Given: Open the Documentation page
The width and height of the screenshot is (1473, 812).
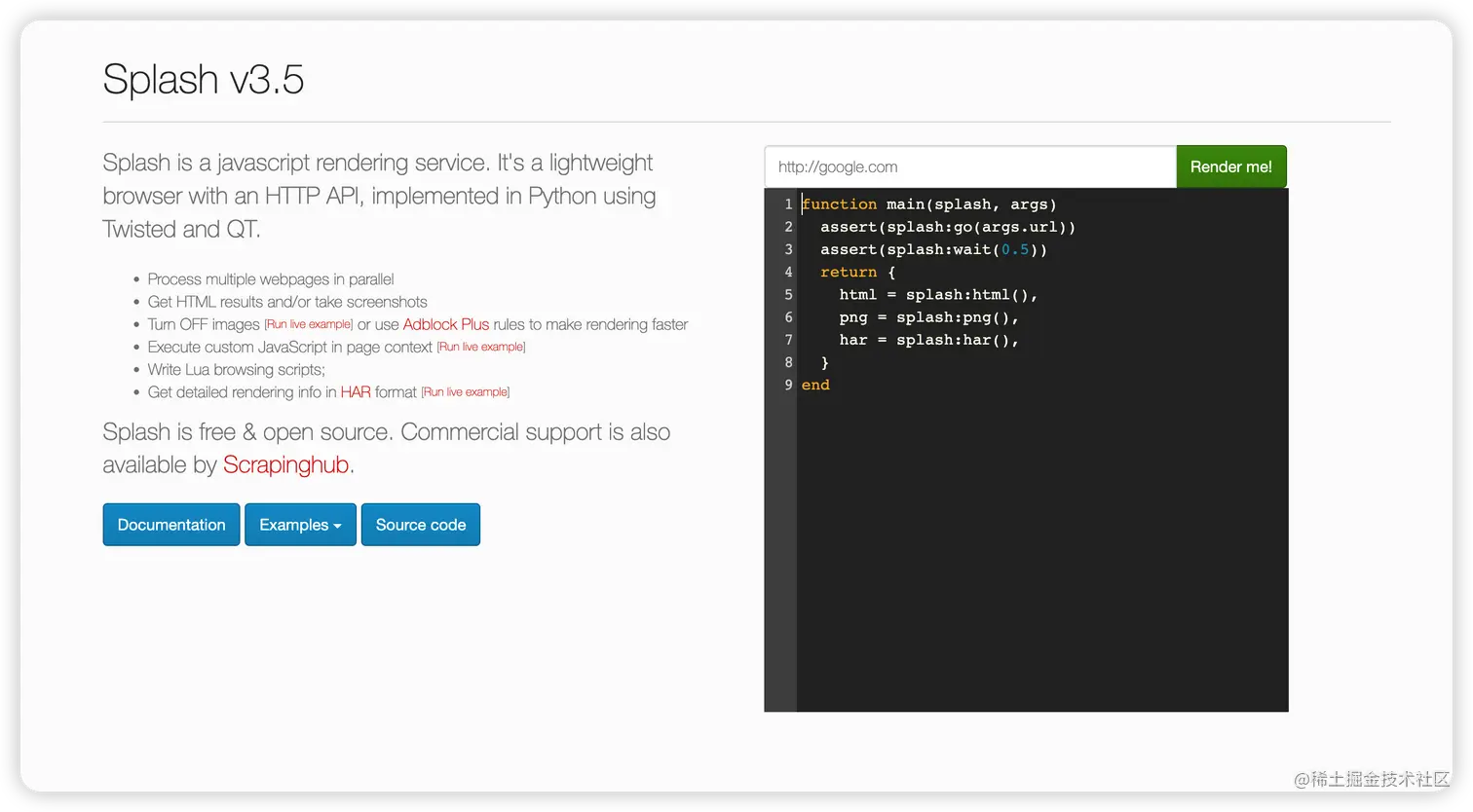Looking at the screenshot, I should click(x=171, y=525).
